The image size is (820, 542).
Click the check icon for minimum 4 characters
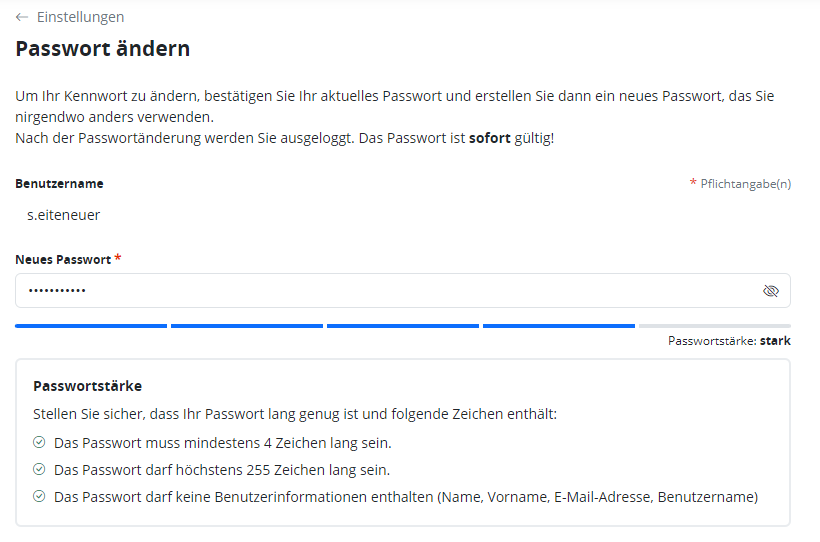pyautogui.click(x=39, y=443)
